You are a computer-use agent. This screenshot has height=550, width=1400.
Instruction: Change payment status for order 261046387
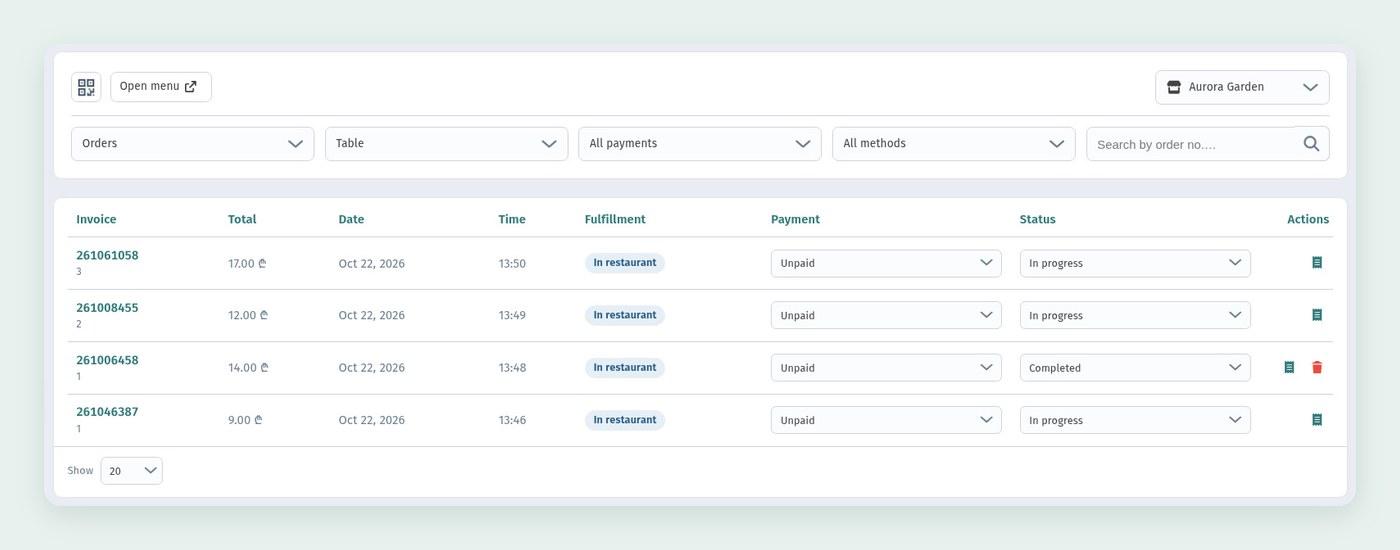(x=886, y=420)
